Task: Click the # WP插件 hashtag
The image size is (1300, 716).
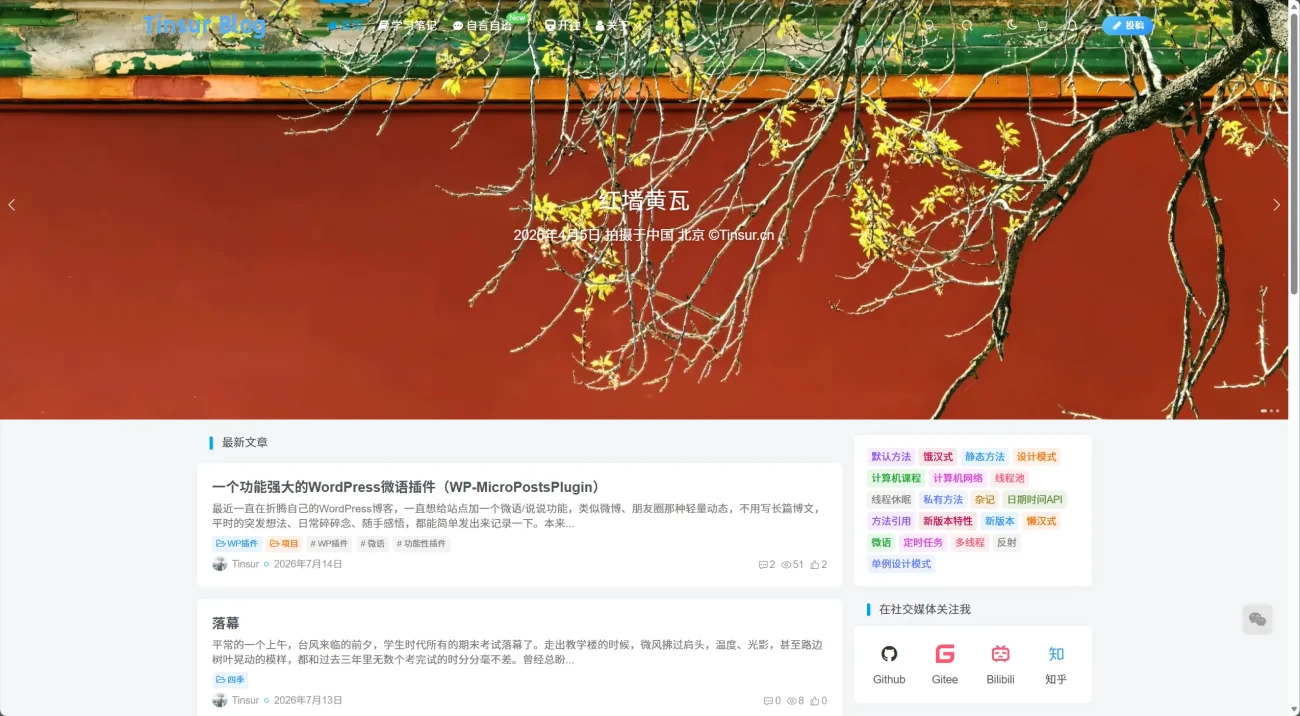Action: (329, 544)
